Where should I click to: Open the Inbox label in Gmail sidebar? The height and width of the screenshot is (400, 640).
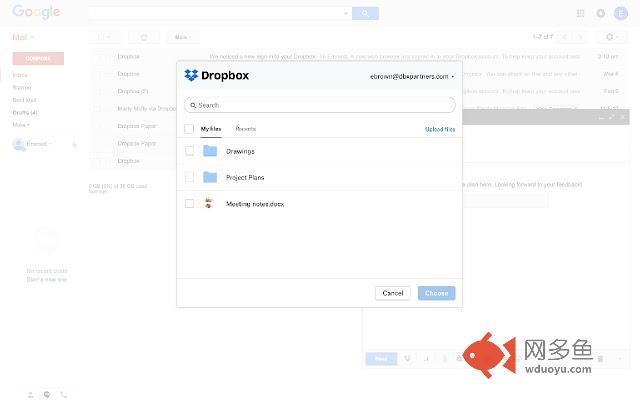(x=20, y=75)
